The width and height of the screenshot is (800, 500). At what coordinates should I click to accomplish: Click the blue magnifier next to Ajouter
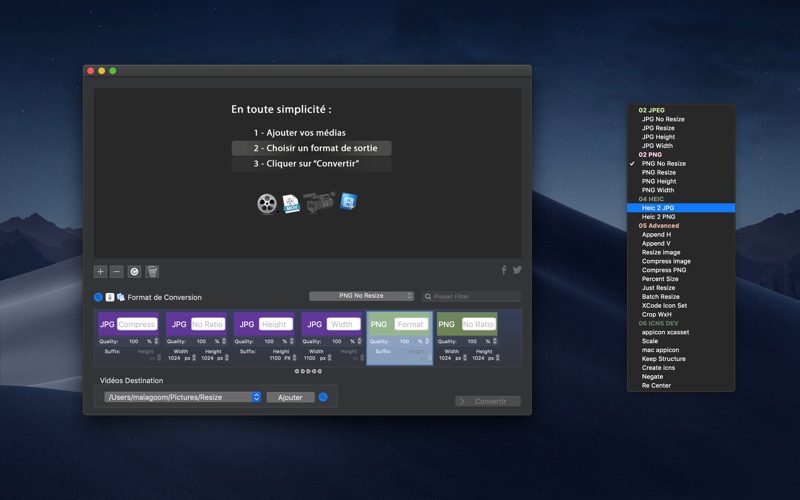[x=323, y=397]
